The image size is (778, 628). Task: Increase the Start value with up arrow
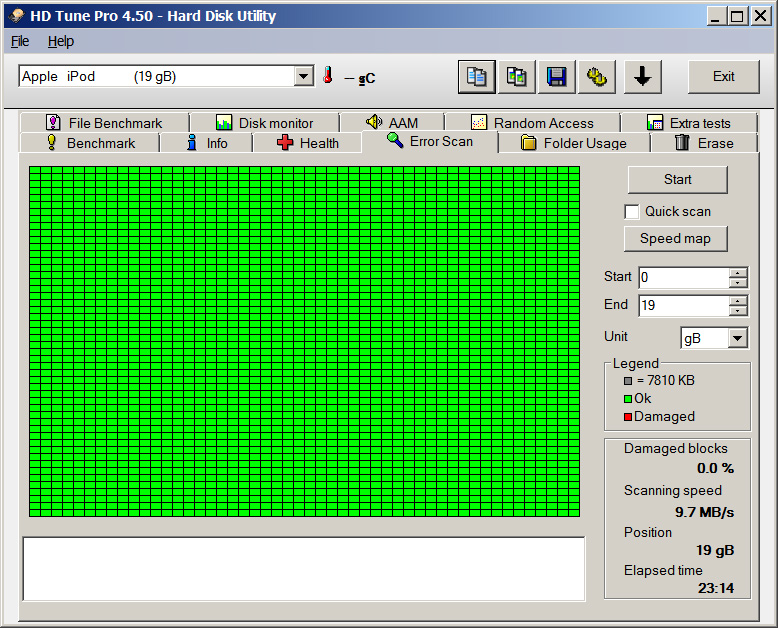(738, 273)
